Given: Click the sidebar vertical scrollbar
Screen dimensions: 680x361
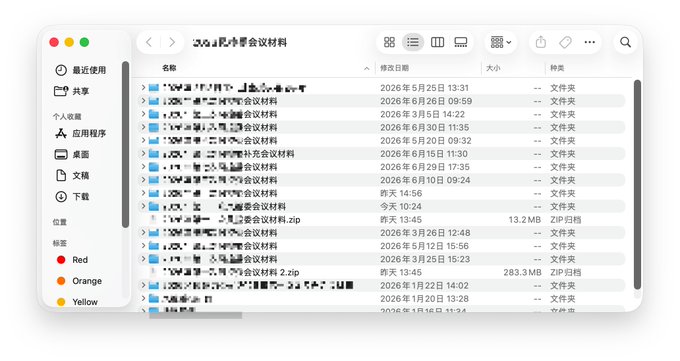Looking at the screenshot, I should (125, 144).
